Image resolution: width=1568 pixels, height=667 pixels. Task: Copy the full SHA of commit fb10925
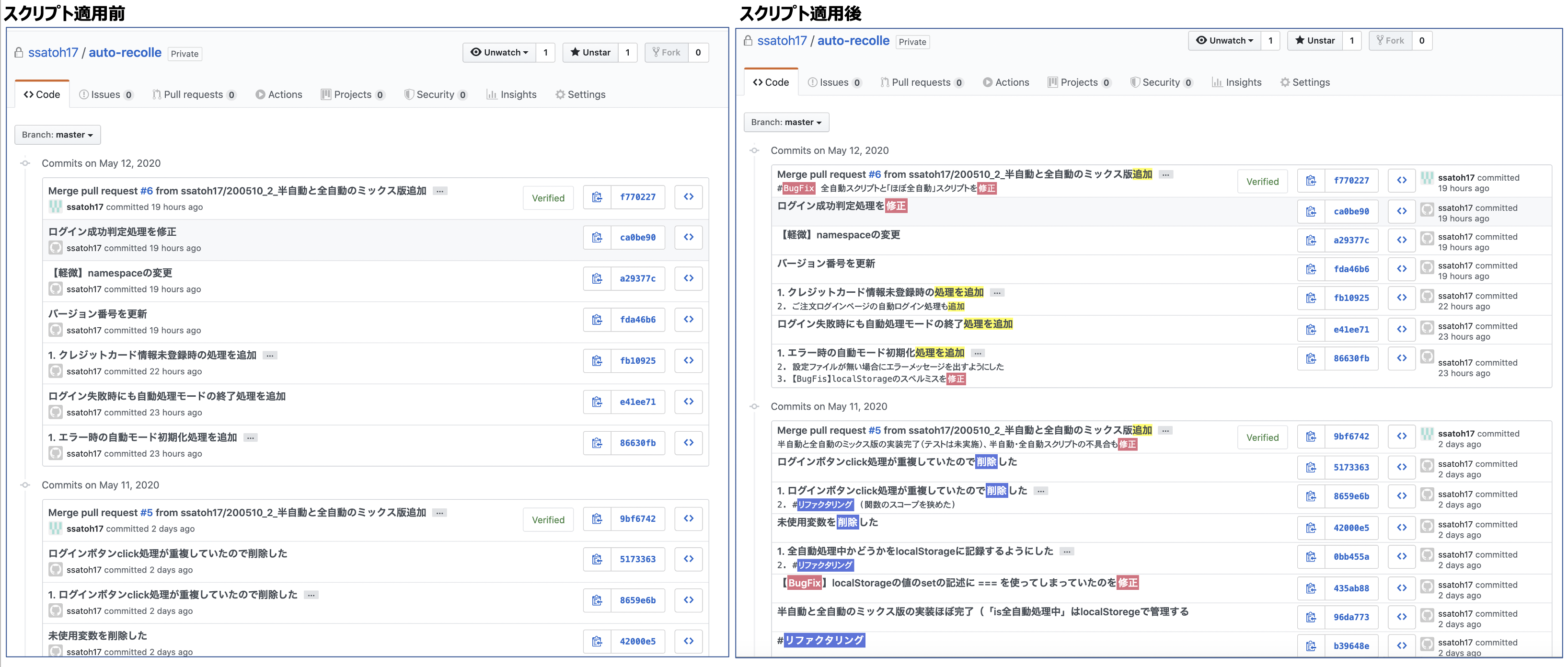pos(597,360)
